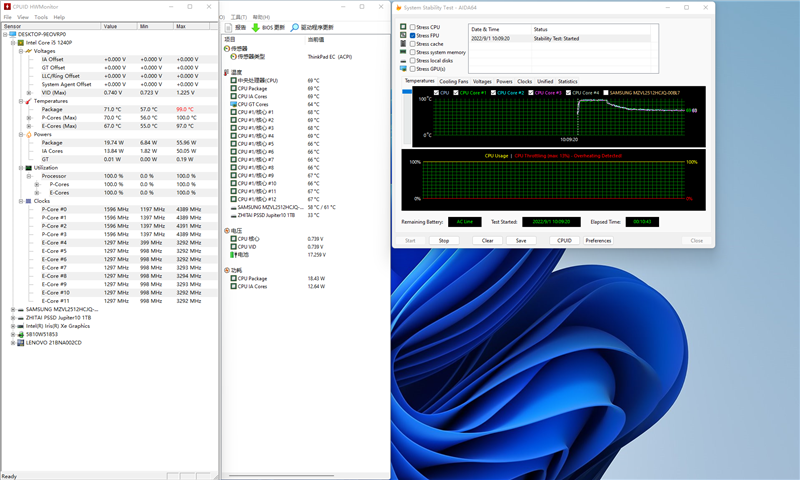
Task: Enable the Stress cache checkbox
Action: [412, 44]
